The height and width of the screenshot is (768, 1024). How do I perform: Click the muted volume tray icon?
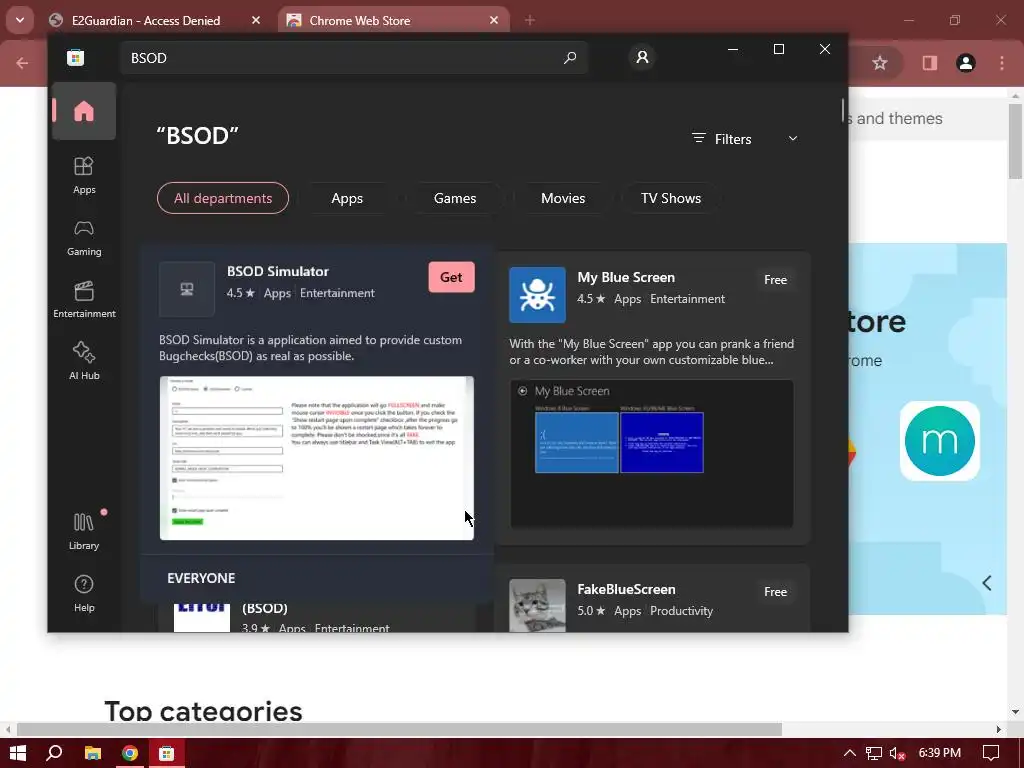pyautogui.click(x=897, y=754)
